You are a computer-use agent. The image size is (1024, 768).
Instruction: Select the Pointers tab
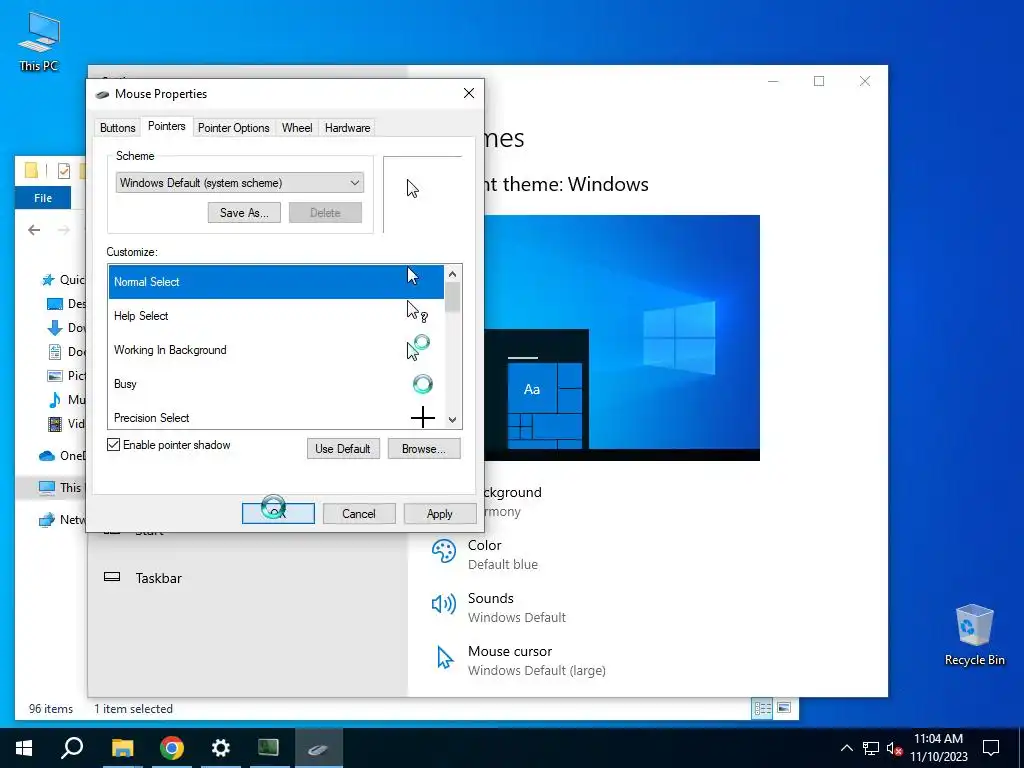click(167, 126)
